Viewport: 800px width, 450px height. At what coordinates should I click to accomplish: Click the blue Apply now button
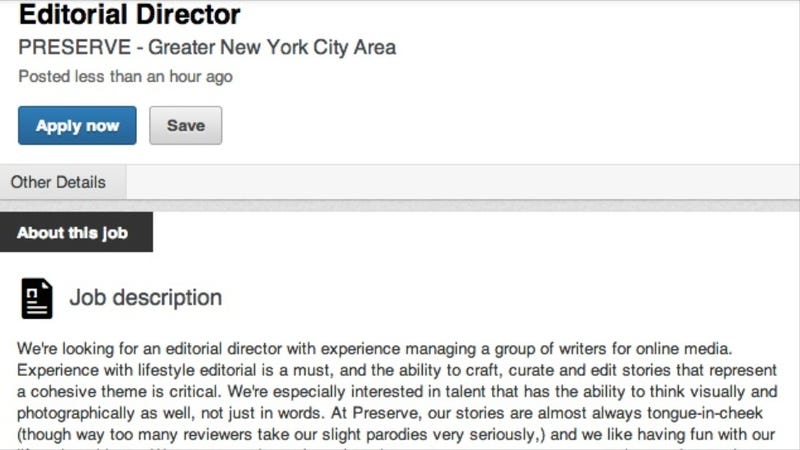pyautogui.click(x=77, y=126)
